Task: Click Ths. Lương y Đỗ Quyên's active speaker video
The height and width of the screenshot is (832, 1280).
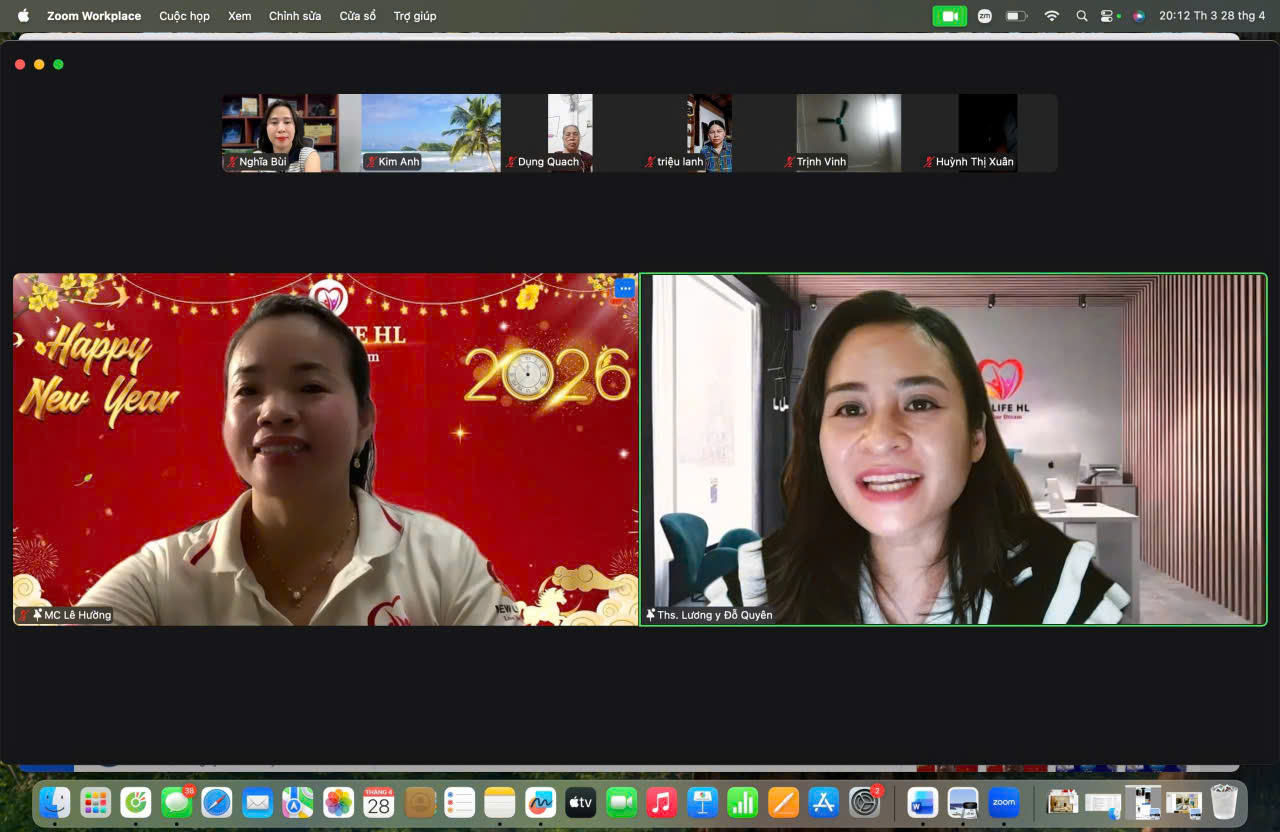Action: [953, 449]
